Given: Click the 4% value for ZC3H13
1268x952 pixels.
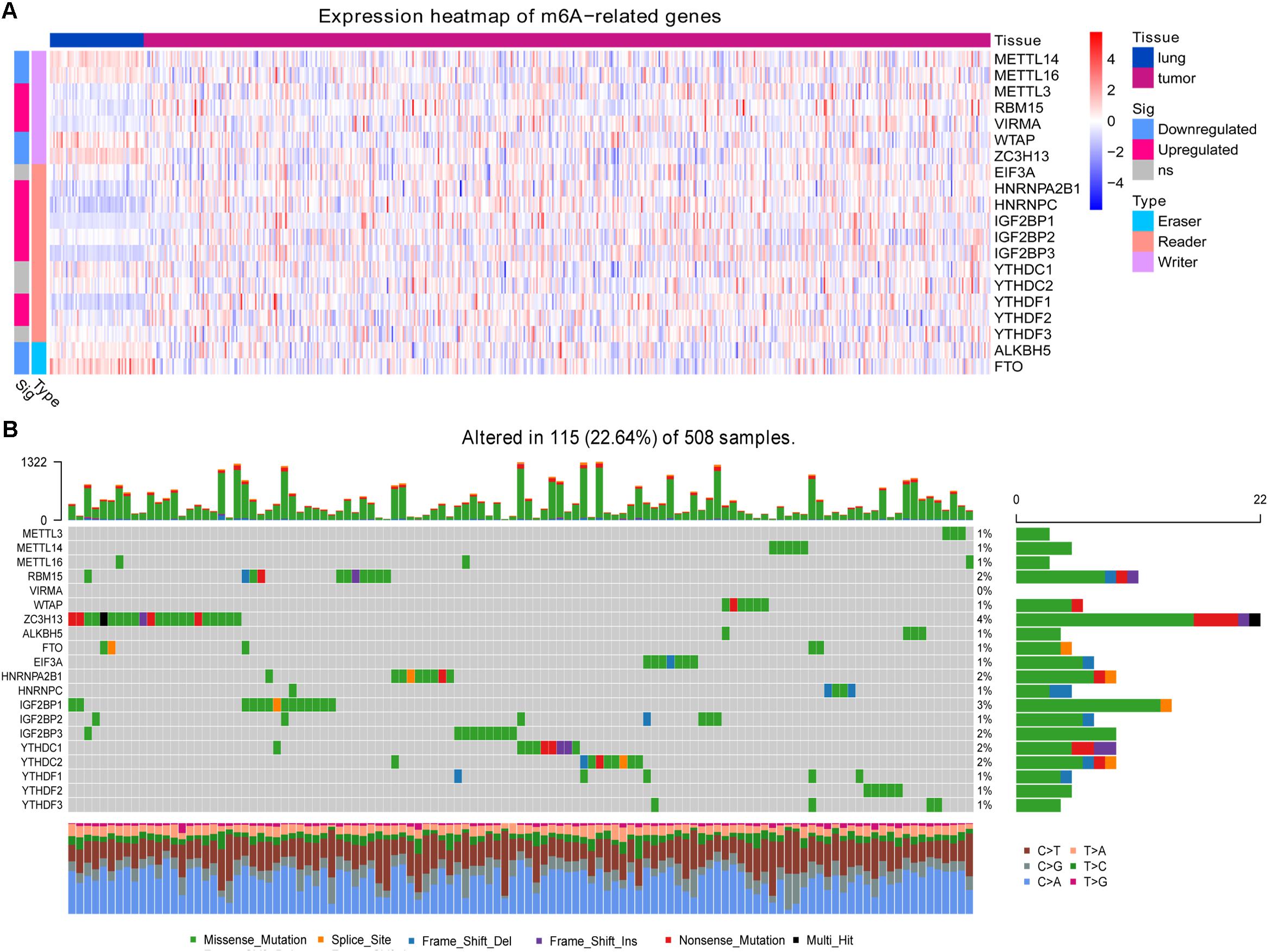Looking at the screenshot, I should tap(984, 620).
